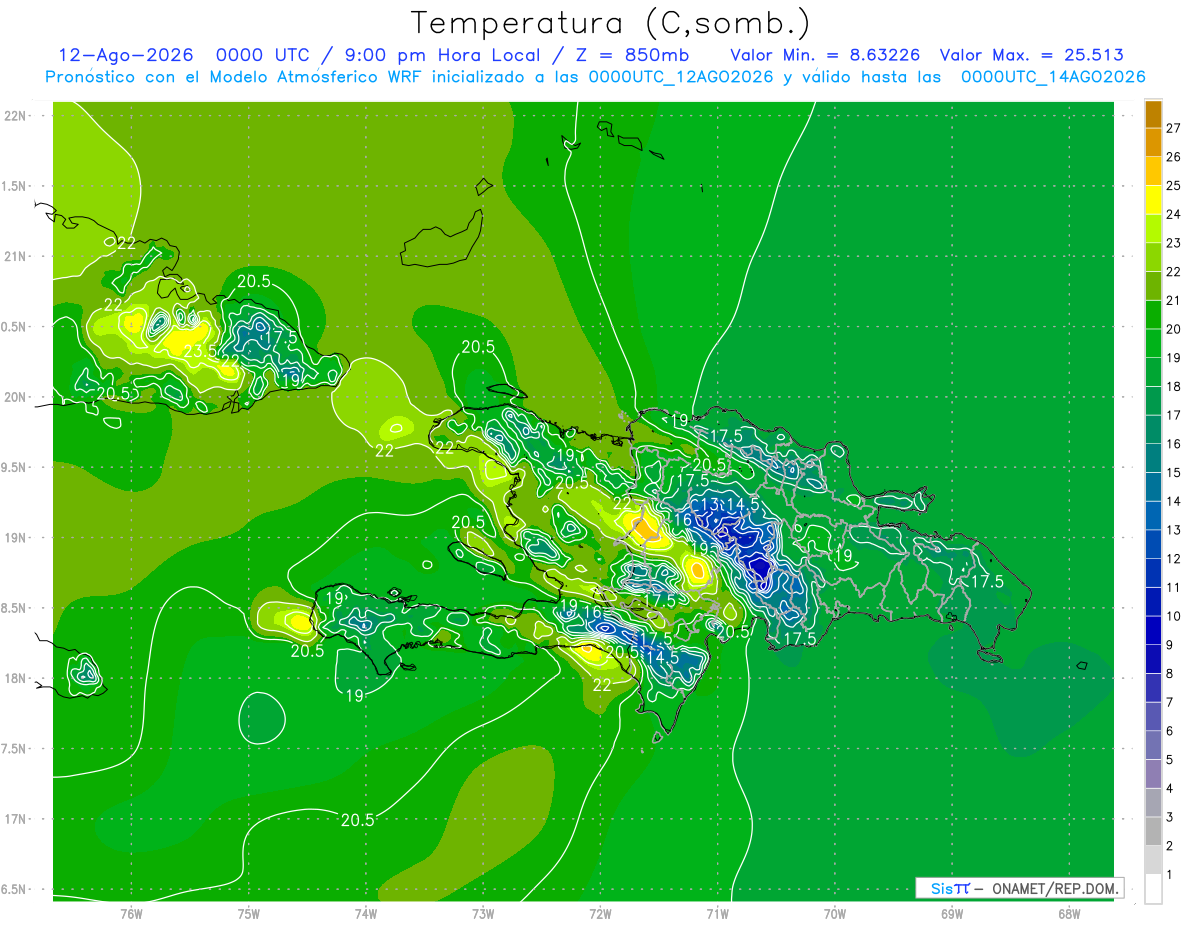The image size is (1200, 927).
Task: Click the "Valor Min. = 8.63226" readout
Action: 825,55
